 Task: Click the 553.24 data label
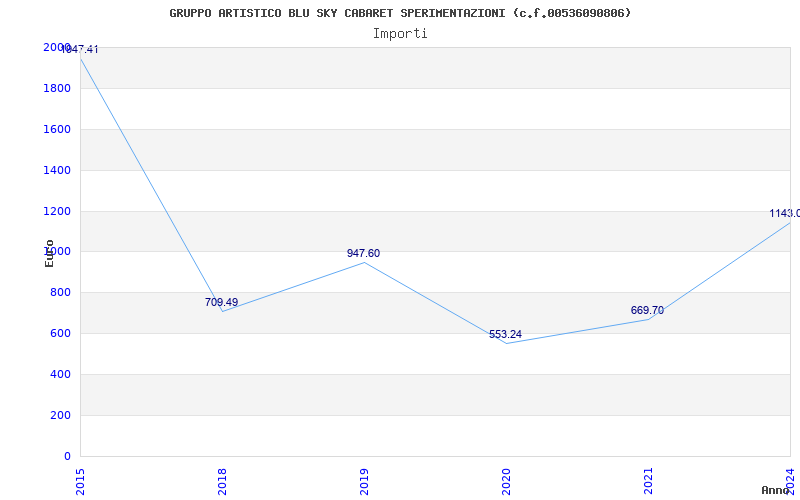tap(505, 334)
